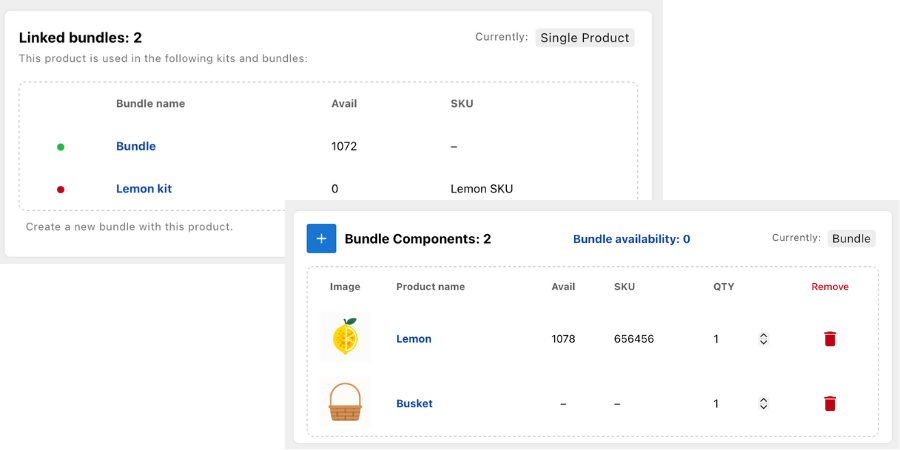Viewport: 900px width, 450px height.
Task: Delete the Lemon component with trash icon
Action: [829, 339]
